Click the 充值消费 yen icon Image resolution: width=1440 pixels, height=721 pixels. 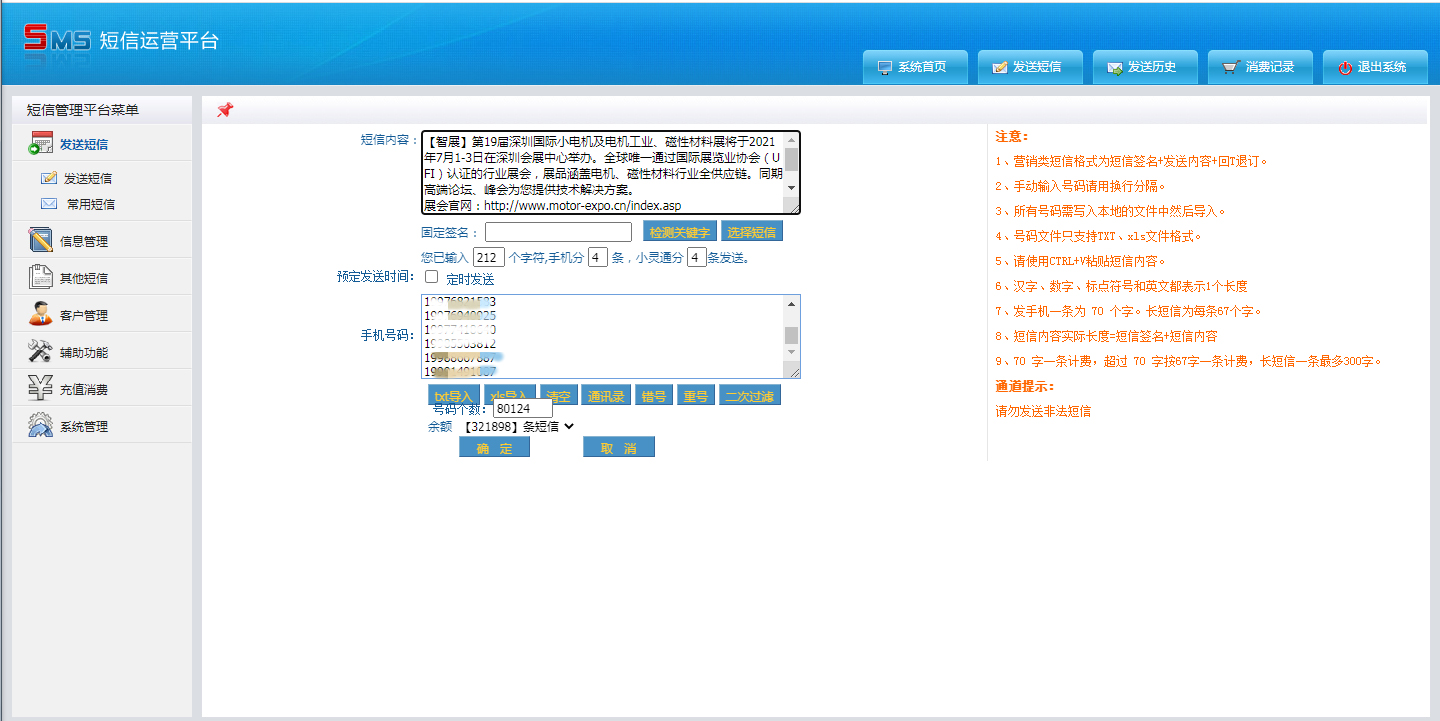pyautogui.click(x=40, y=388)
